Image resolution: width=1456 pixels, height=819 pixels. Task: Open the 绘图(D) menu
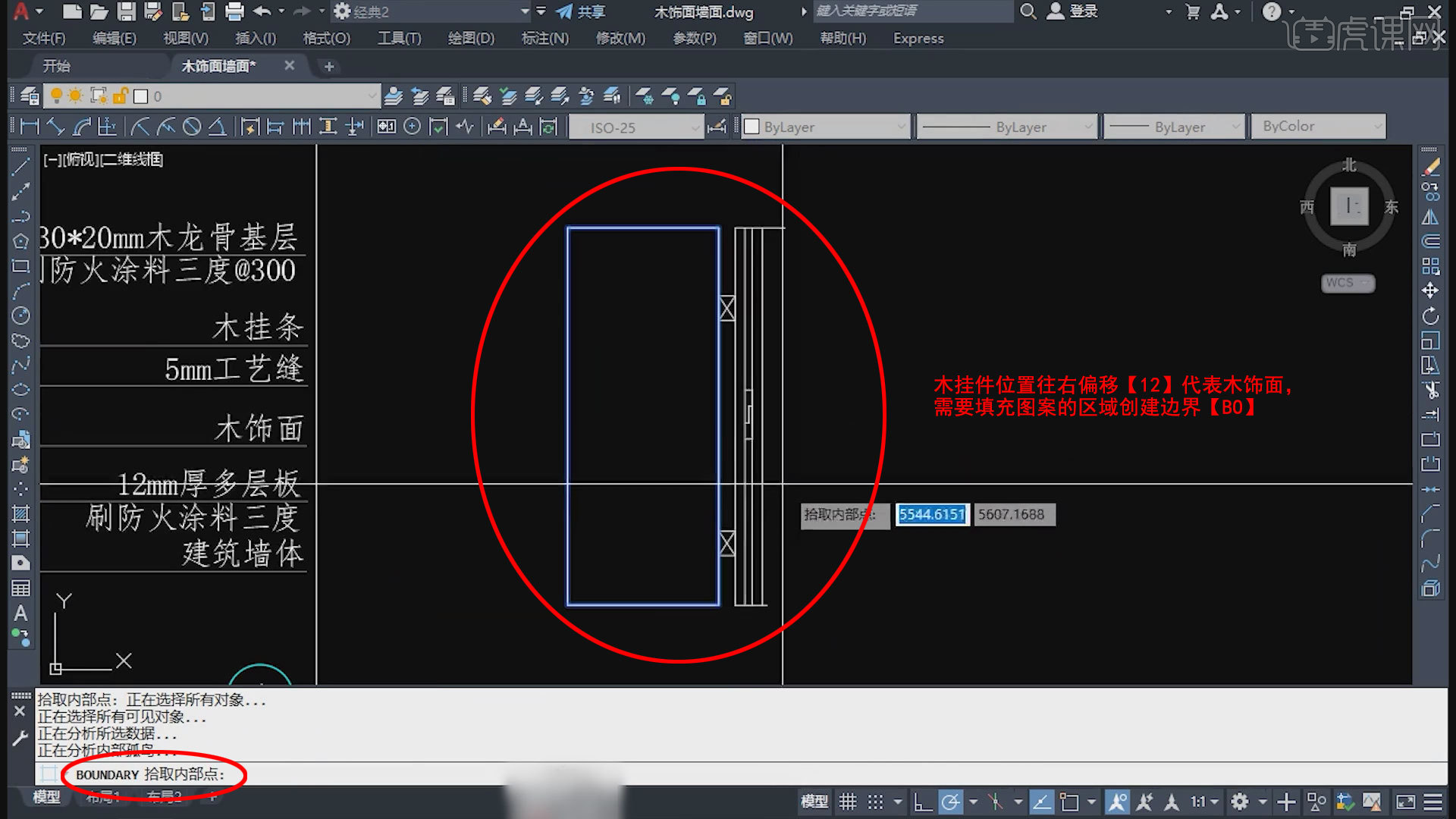click(470, 38)
